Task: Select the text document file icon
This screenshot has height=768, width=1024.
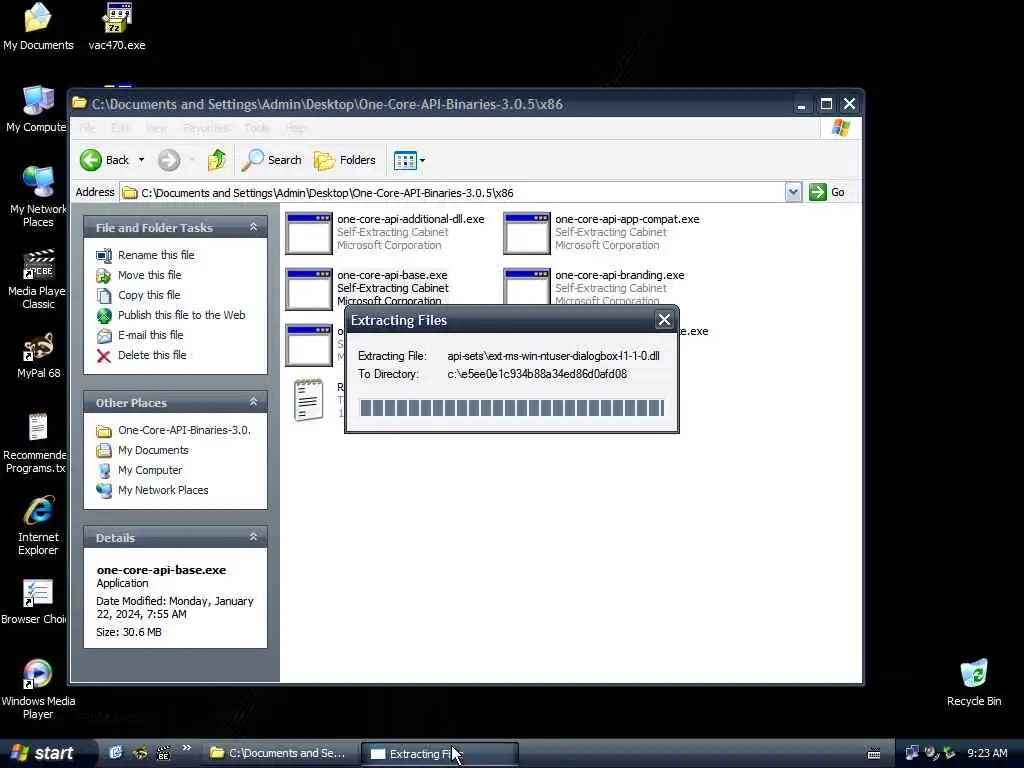Action: (x=308, y=400)
